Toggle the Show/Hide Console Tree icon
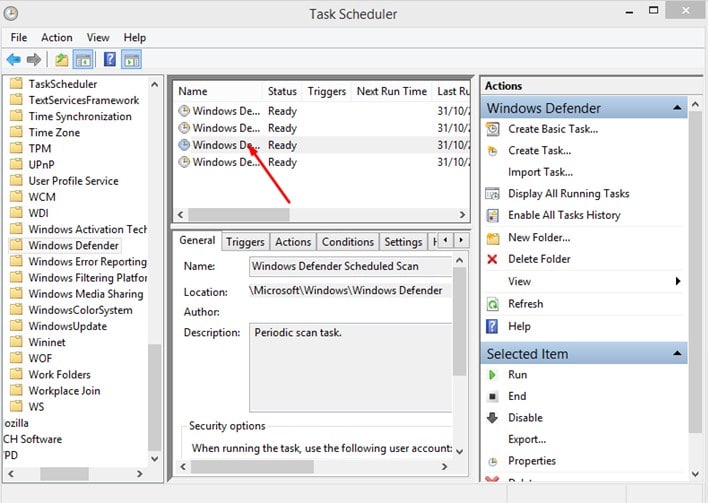The height and width of the screenshot is (503, 708). coord(83,60)
